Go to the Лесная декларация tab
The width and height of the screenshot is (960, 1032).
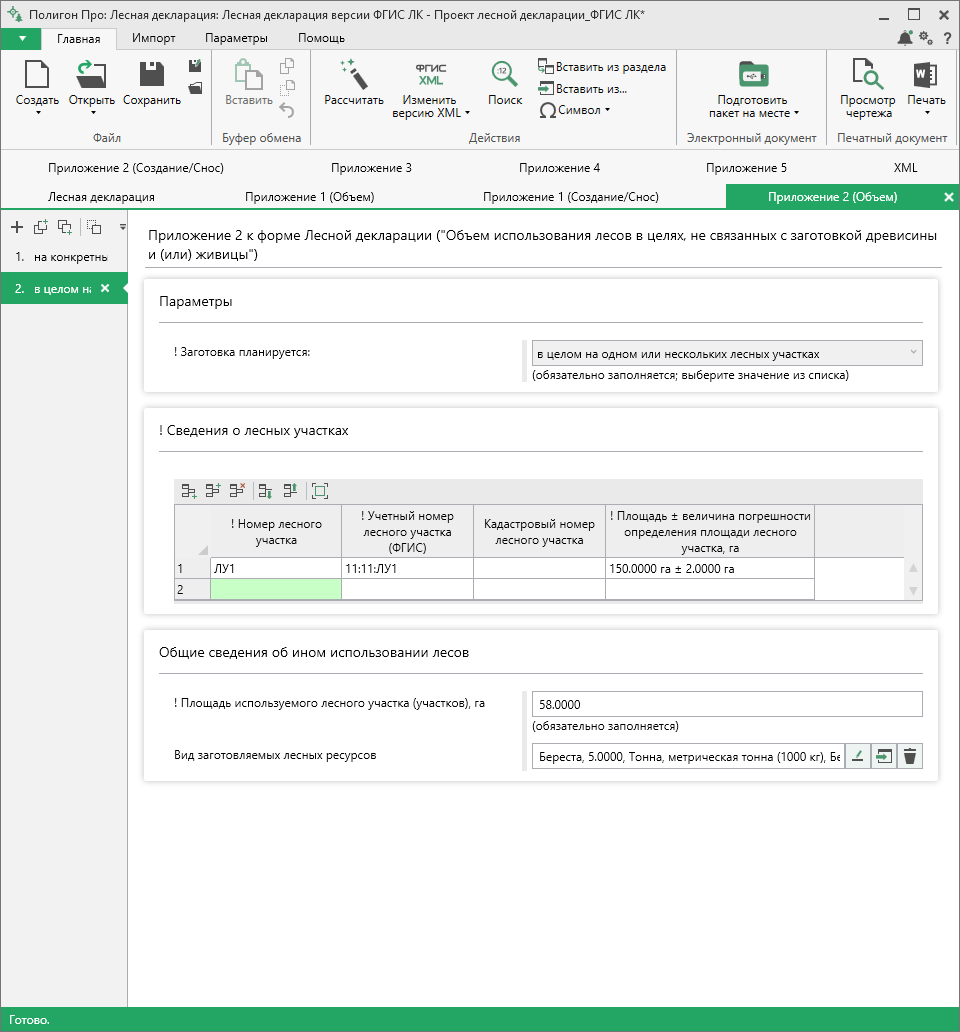click(x=101, y=197)
